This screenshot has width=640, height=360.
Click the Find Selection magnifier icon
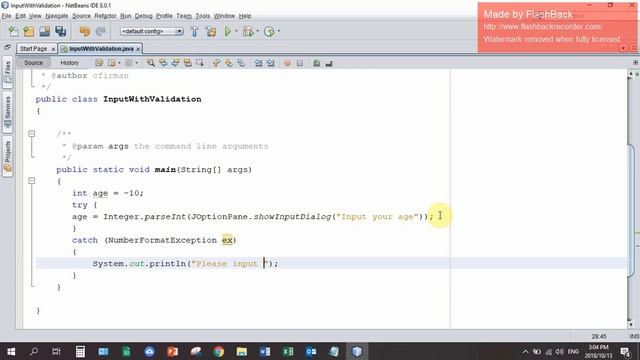(x=151, y=63)
